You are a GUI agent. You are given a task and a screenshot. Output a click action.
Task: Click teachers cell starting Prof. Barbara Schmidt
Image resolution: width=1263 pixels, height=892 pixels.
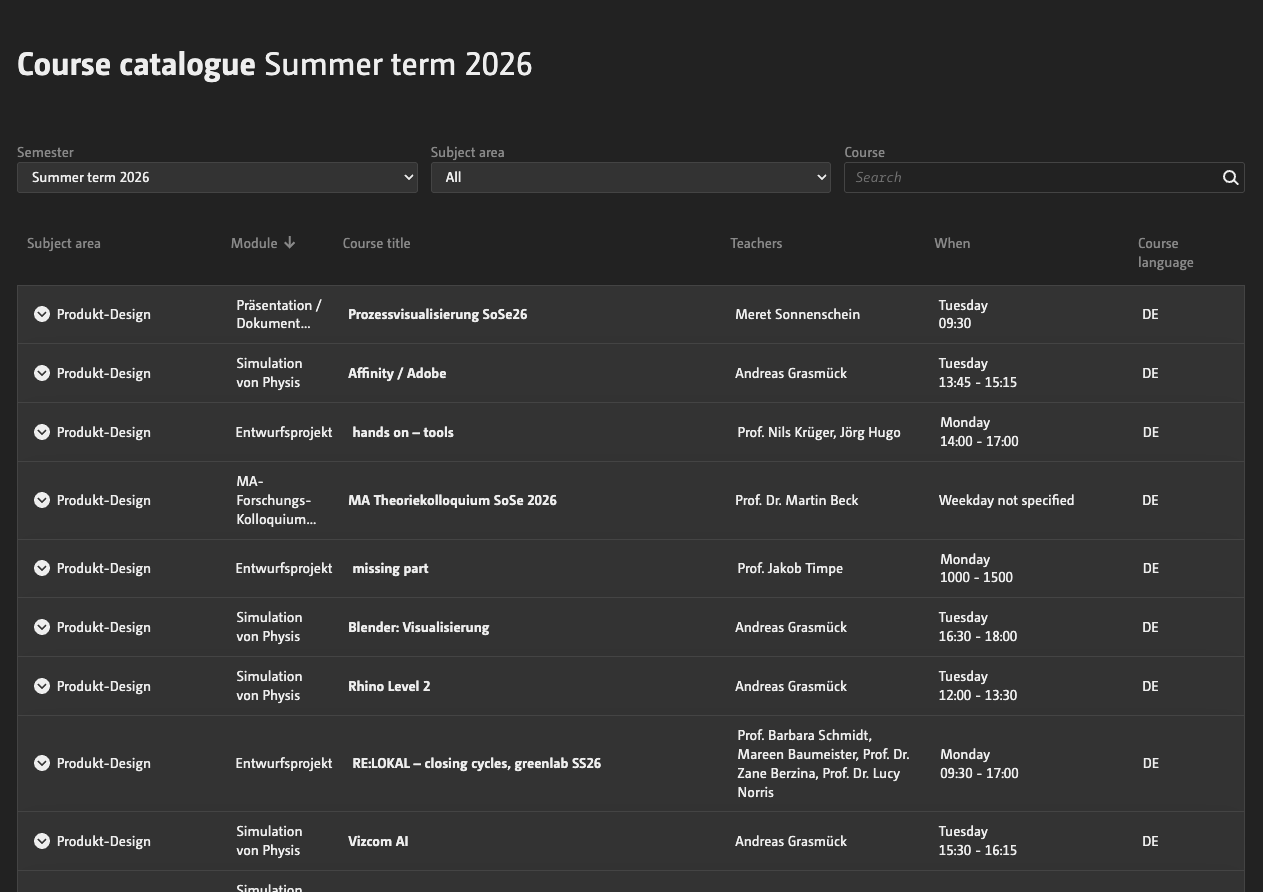point(823,763)
